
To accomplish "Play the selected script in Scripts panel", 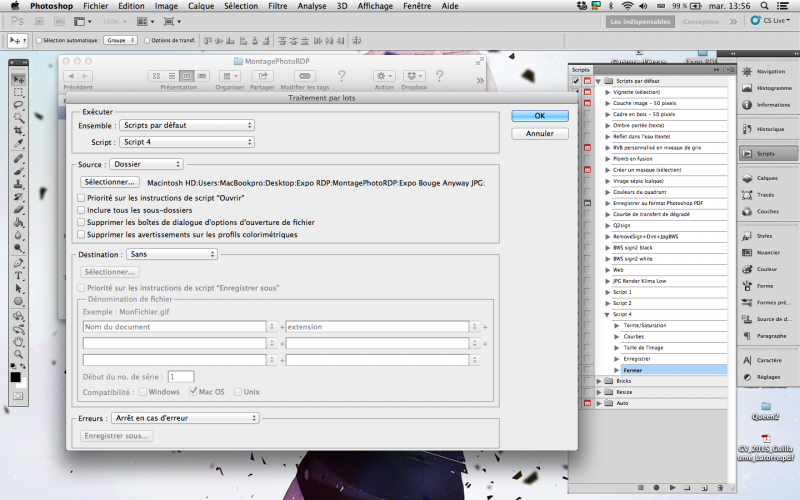I will [x=672, y=488].
